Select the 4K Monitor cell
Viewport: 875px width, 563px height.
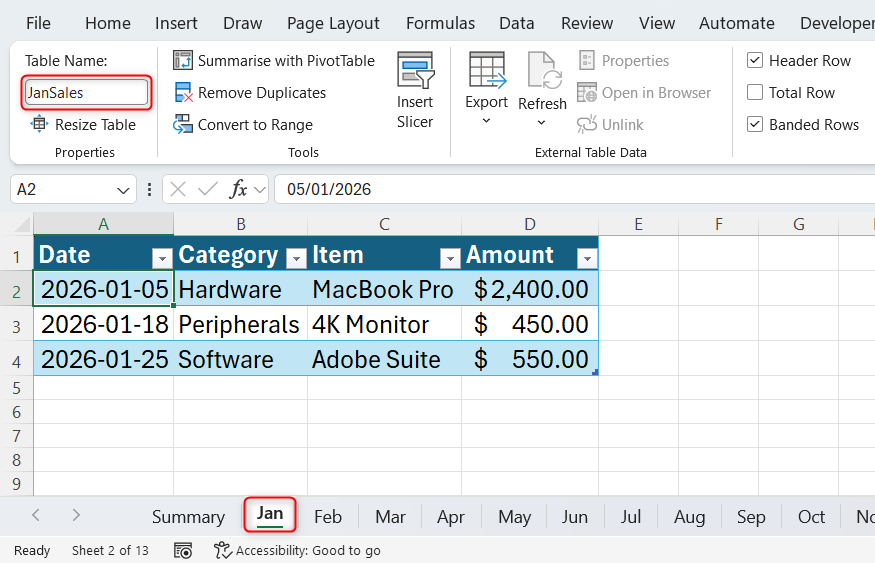384,324
